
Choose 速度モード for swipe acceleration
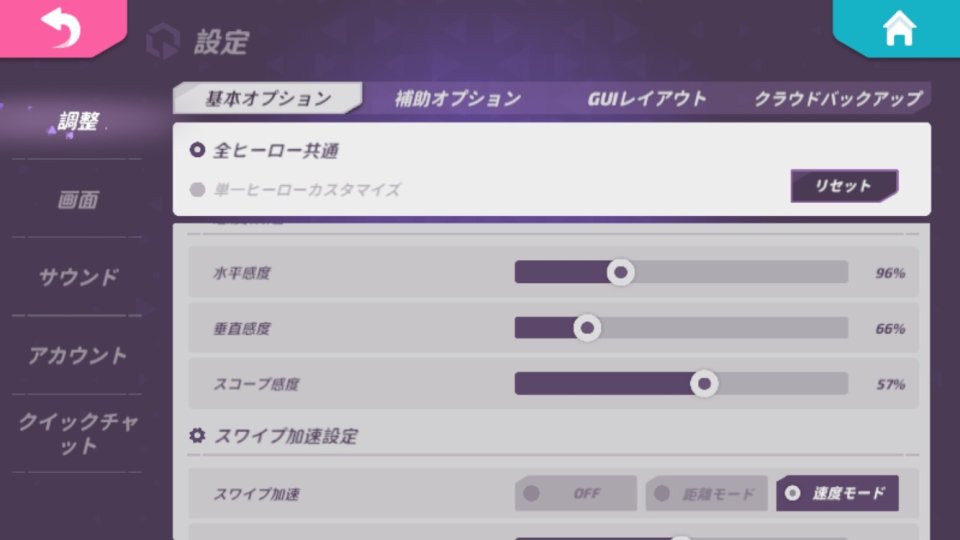coord(838,493)
